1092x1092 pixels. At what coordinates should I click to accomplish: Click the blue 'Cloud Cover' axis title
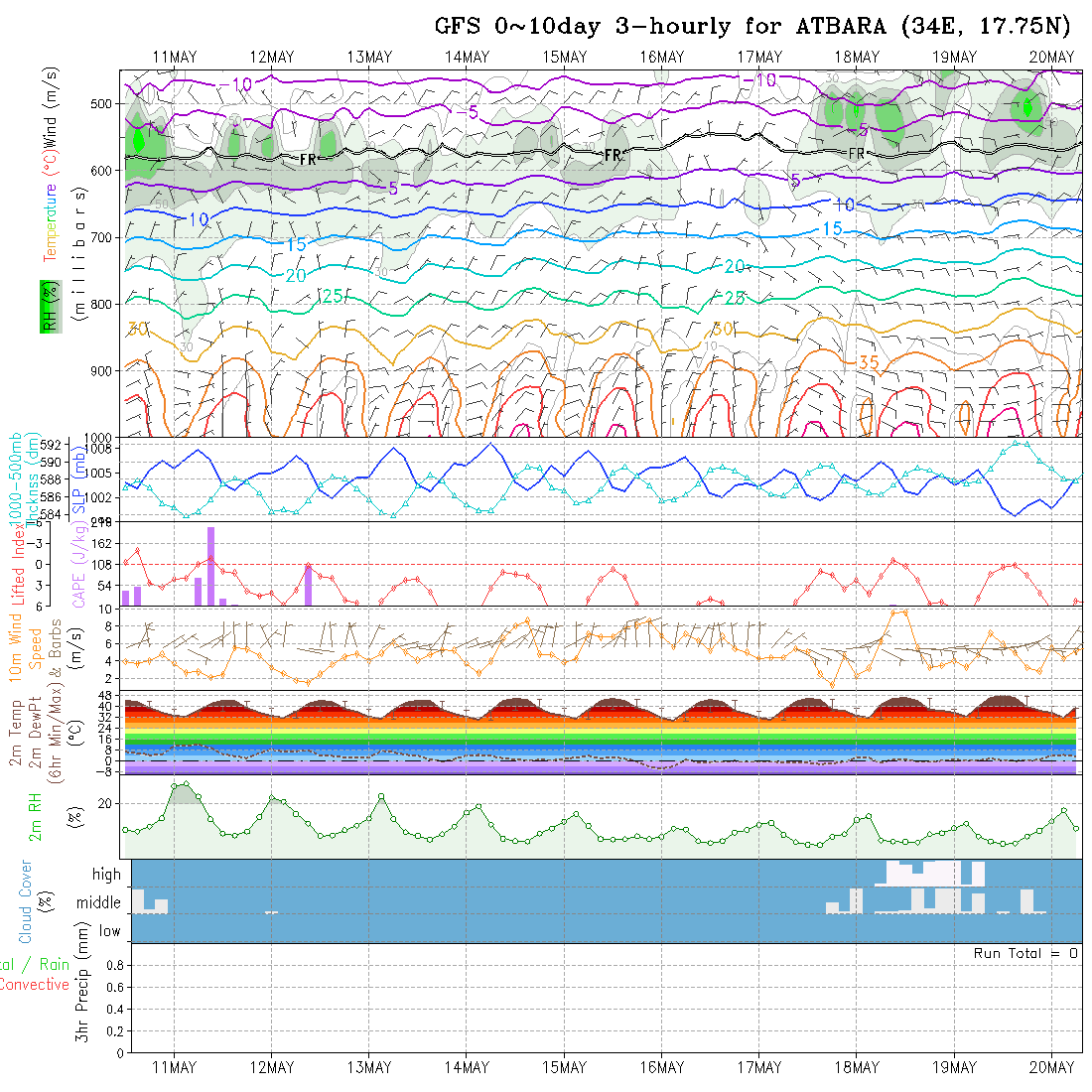coord(26,901)
